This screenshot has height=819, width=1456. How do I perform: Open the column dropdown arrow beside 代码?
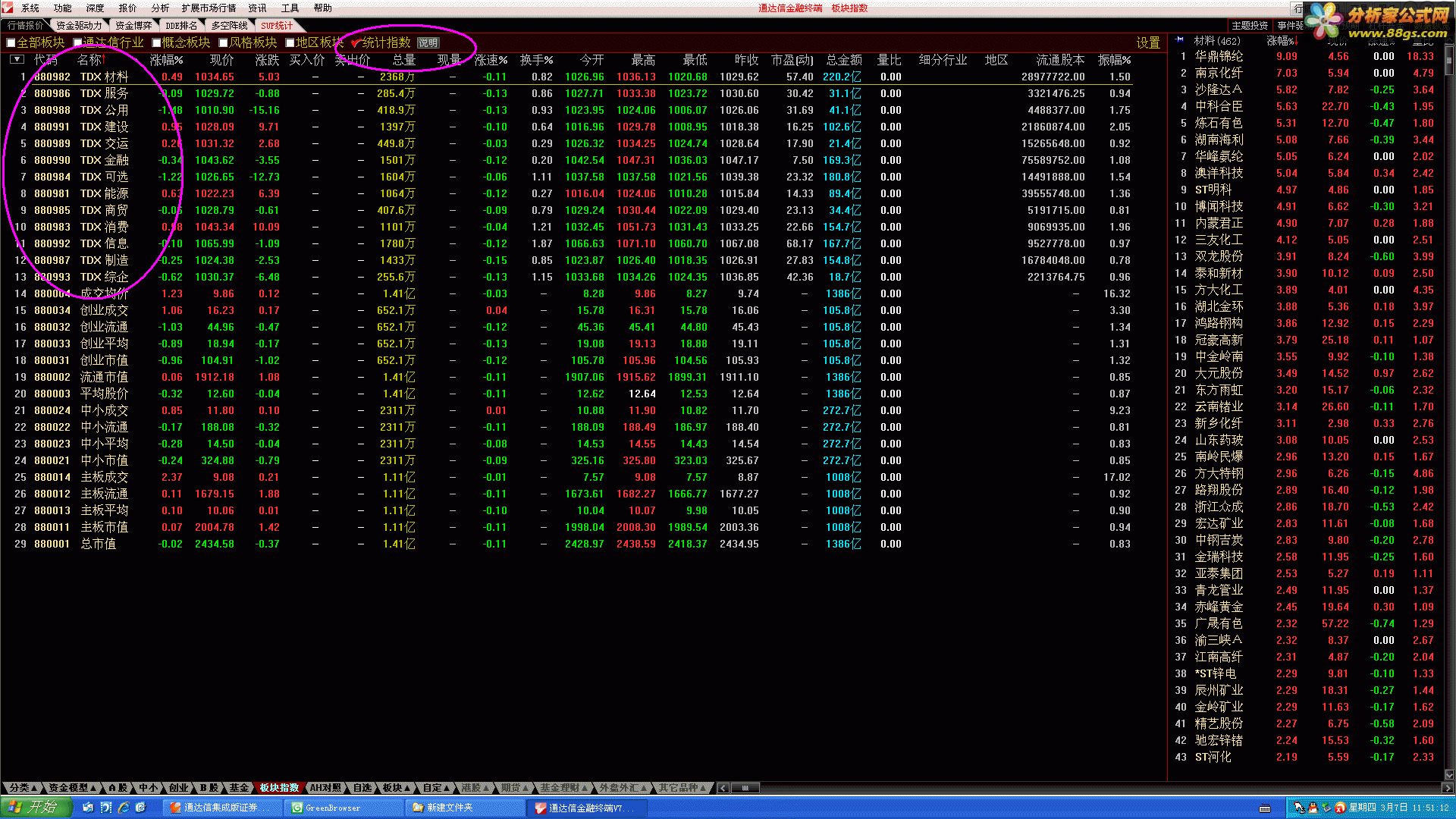[17, 59]
